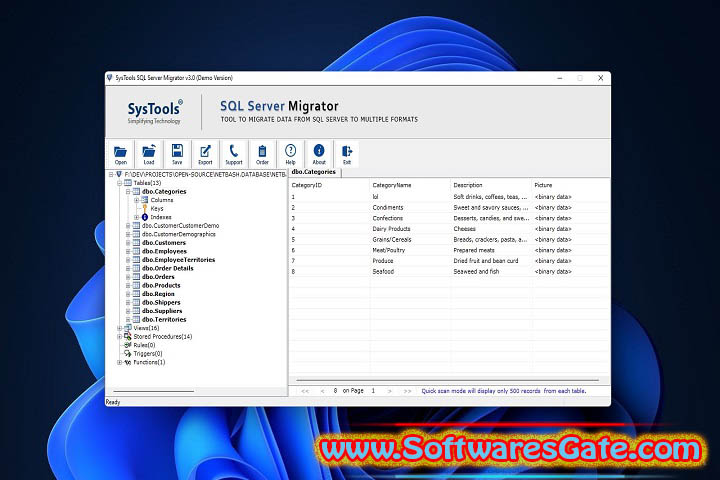Click the Stored Procedures node icon
Viewport: 720px width, 480px height.
pyautogui.click(x=128, y=337)
